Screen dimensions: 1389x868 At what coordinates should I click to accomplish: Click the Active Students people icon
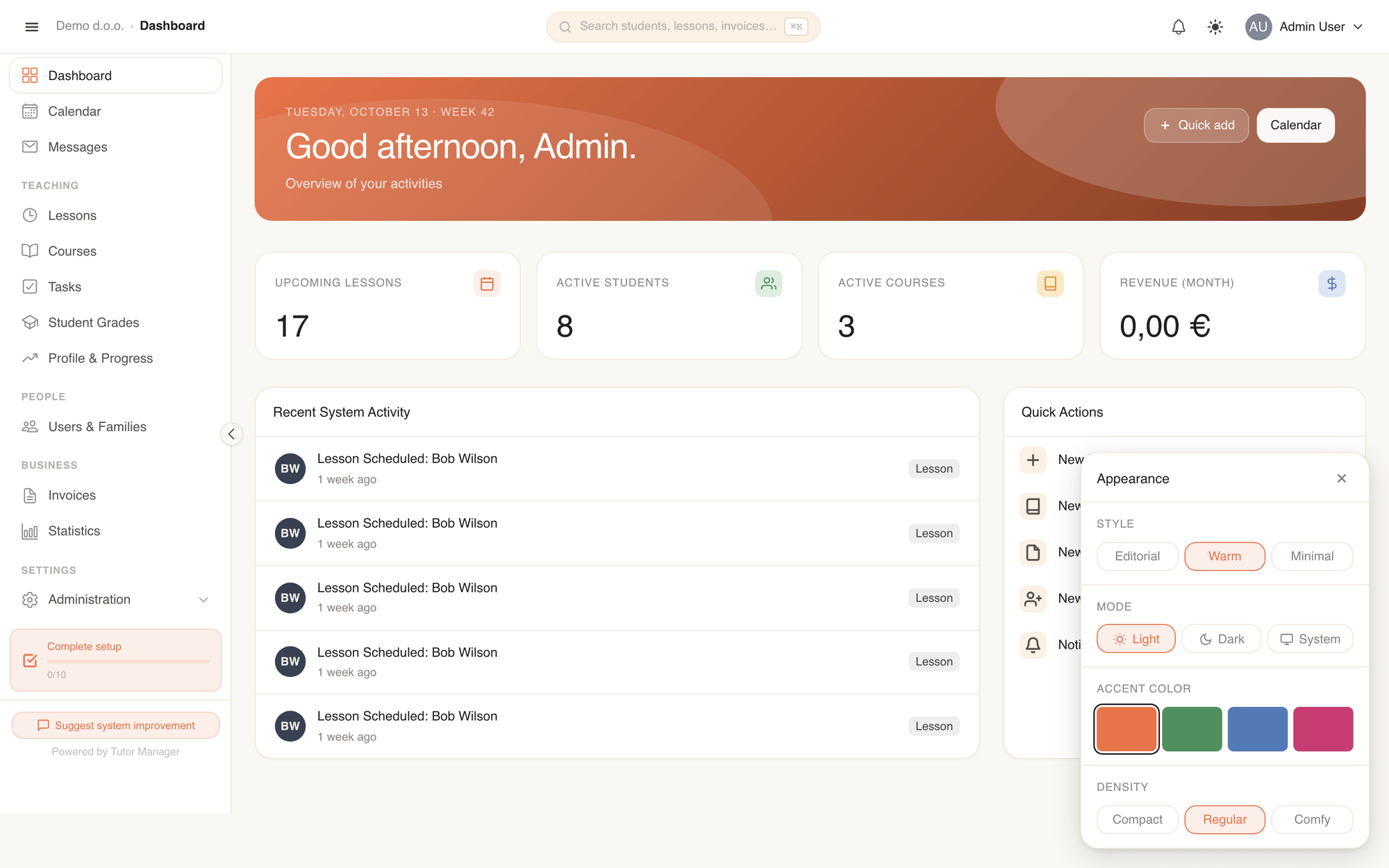point(769,283)
